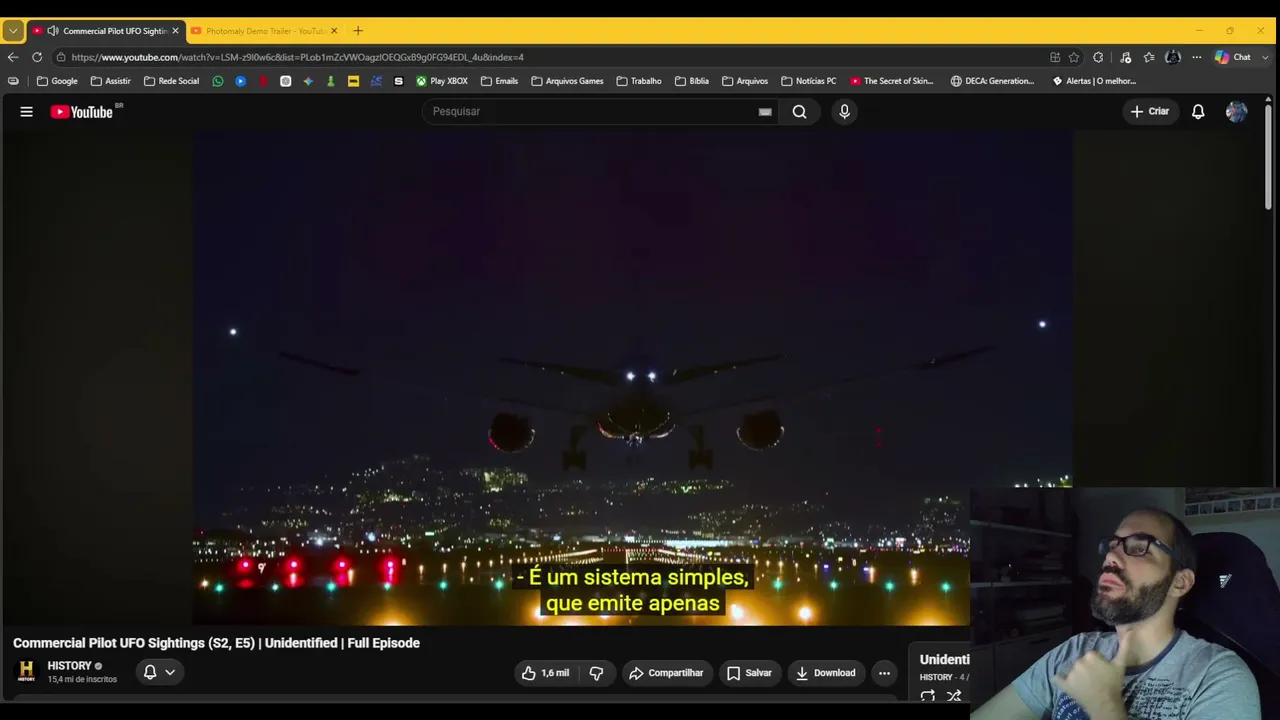View site information lock icon

(x=61, y=57)
